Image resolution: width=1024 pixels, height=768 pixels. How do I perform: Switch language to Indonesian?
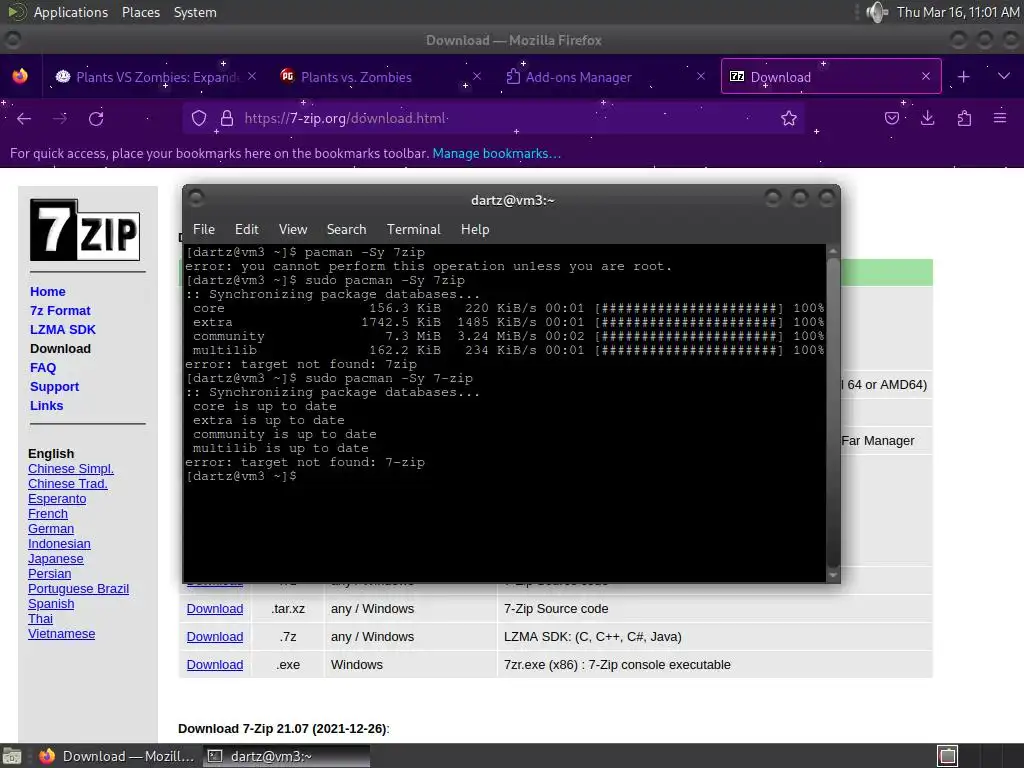click(59, 543)
